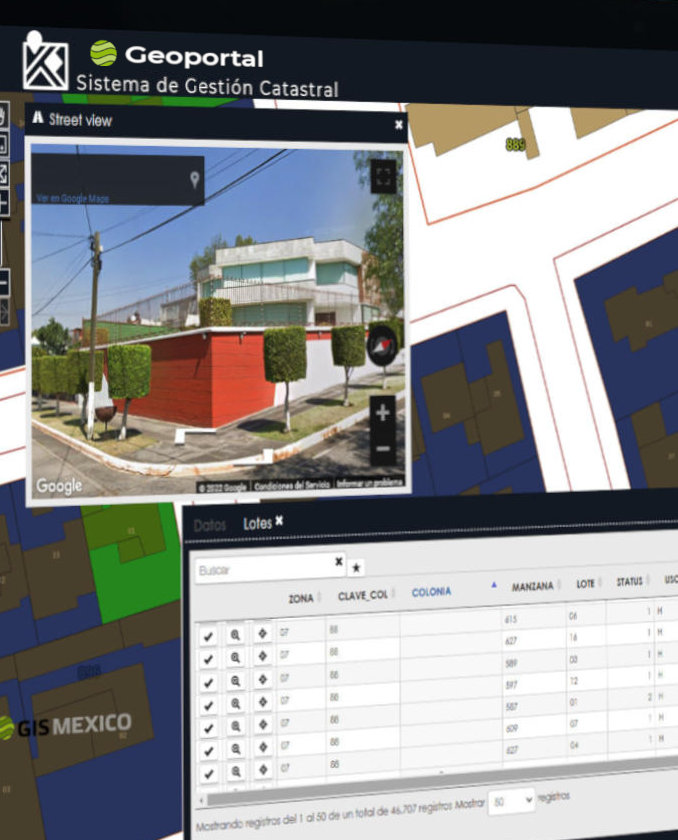Click locate icon in manzana 589 row
The image size is (678, 840).
[x=262, y=679]
